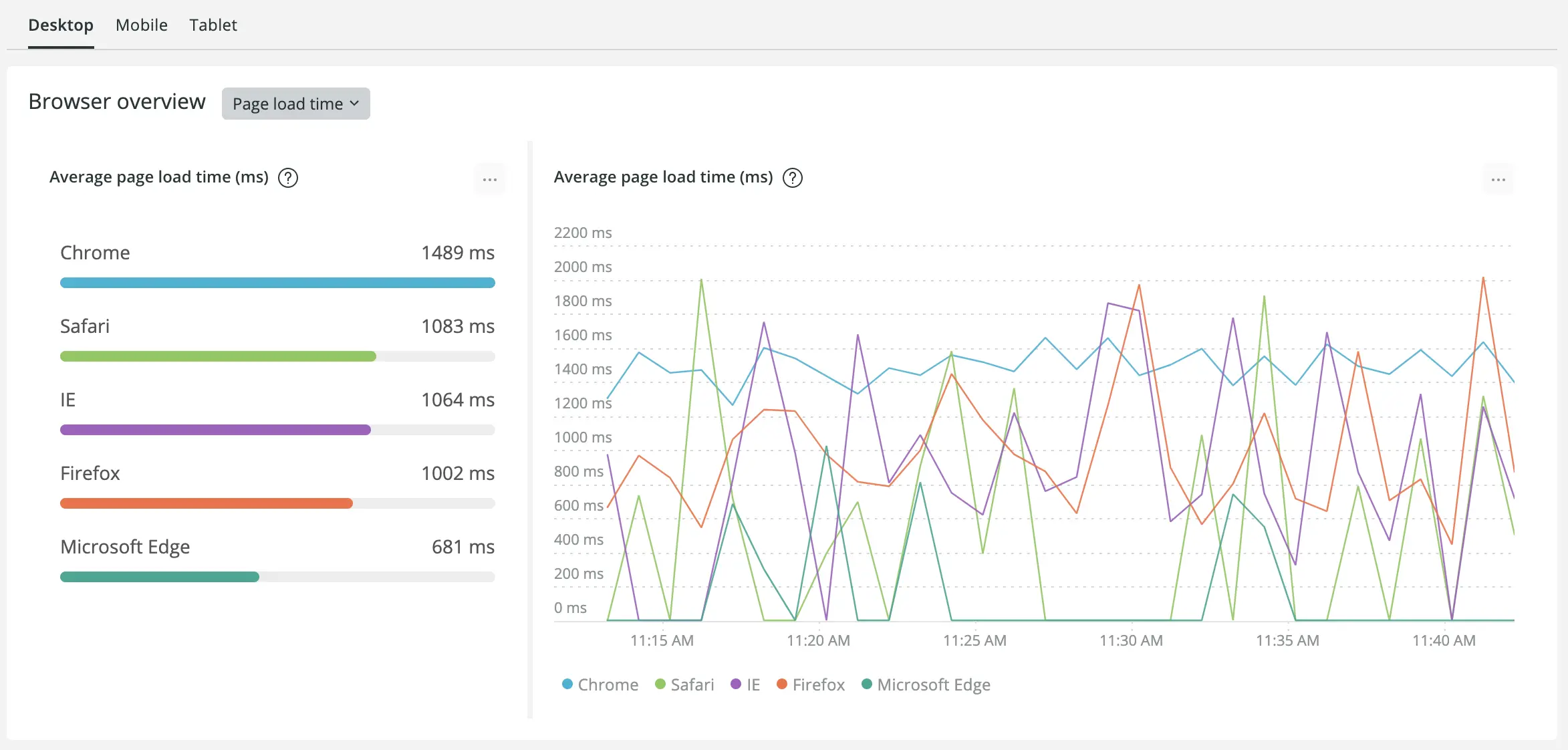
Task: Click the Browser overview heading
Action: click(116, 102)
